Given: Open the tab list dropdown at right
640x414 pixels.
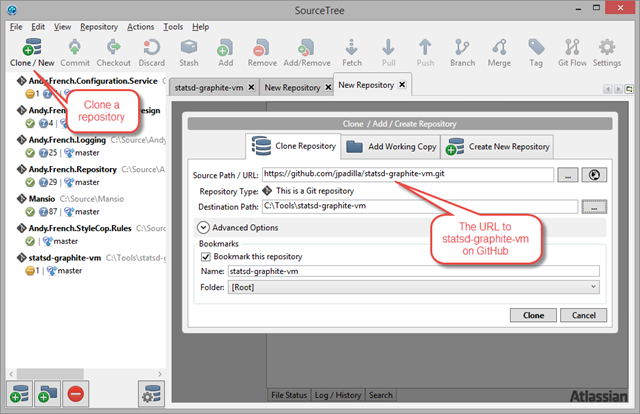Looking at the screenshot, I should (629, 89).
